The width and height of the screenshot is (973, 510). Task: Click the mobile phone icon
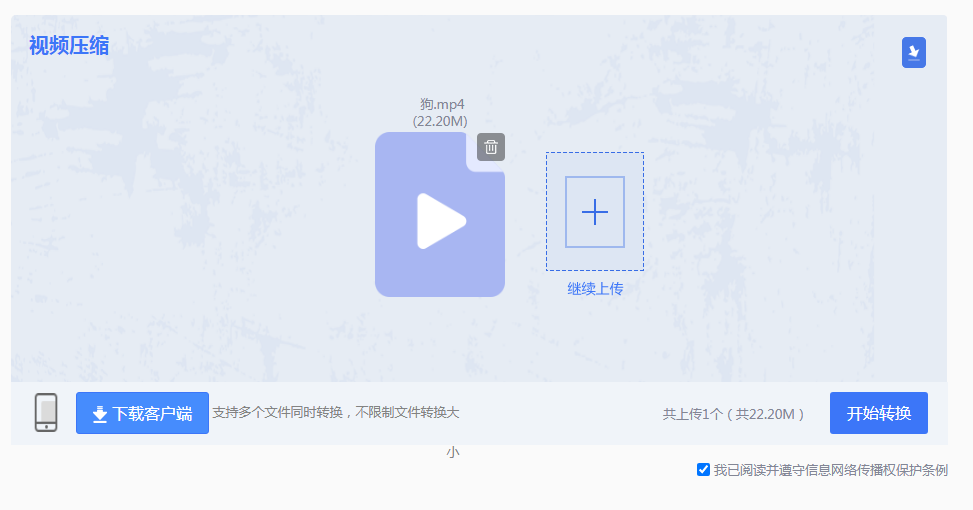click(x=46, y=413)
